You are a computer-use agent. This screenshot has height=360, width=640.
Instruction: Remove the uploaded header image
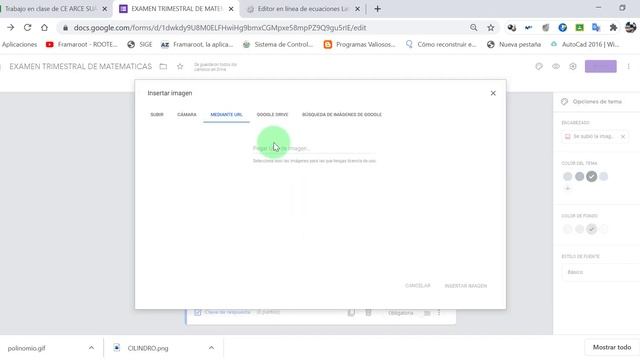coord(623,136)
